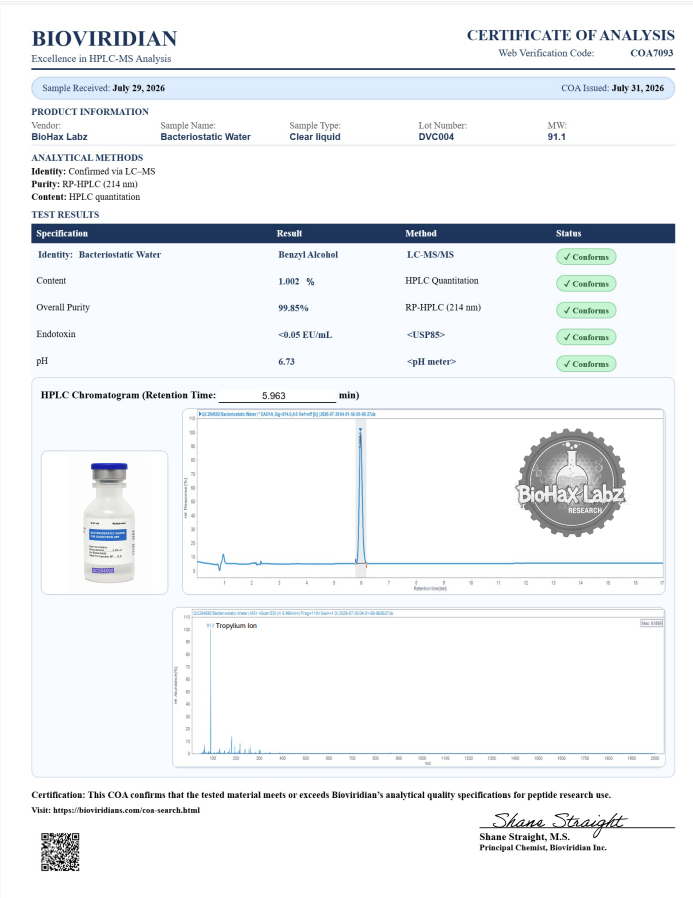Click method <USP85>
This screenshot has height=898, width=693.
click(x=426, y=335)
